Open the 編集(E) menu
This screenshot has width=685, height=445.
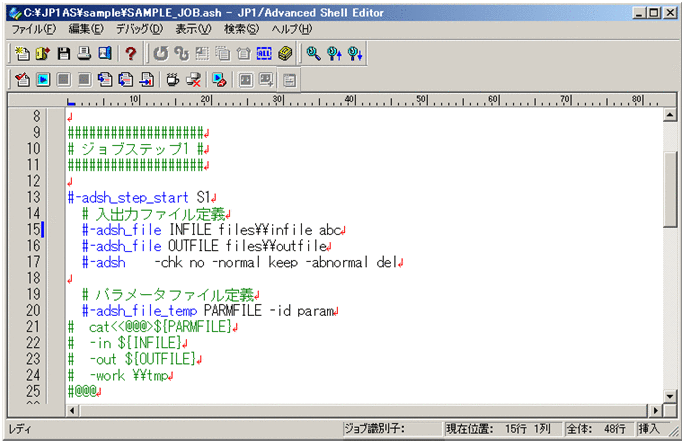coord(86,29)
